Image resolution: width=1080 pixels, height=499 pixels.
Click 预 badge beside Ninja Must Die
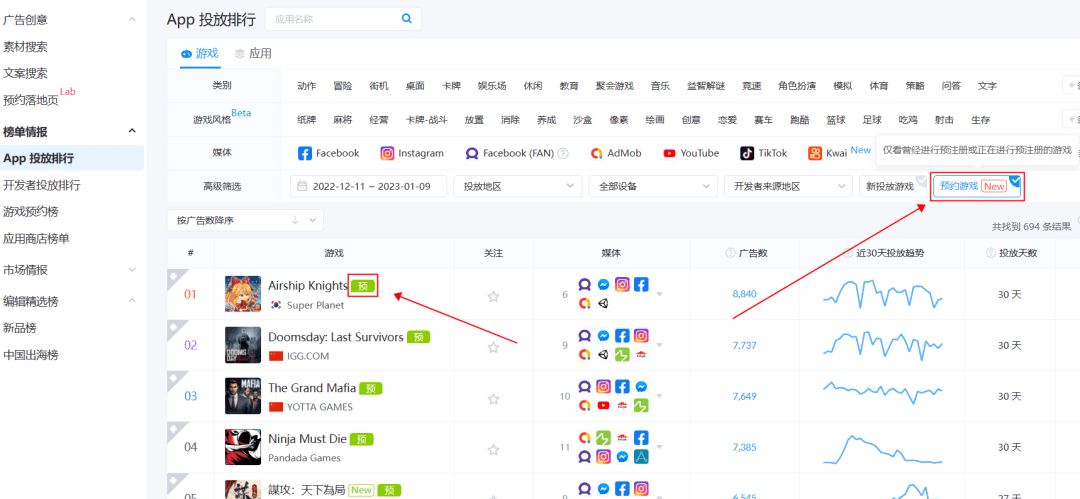coord(362,439)
